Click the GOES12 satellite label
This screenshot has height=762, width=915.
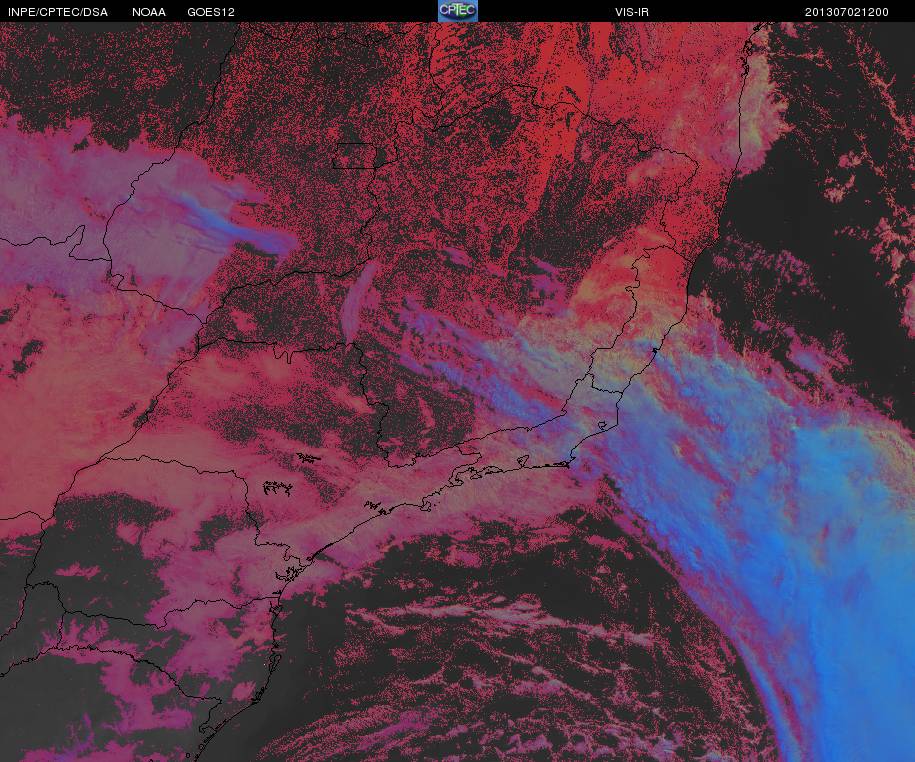click(211, 12)
